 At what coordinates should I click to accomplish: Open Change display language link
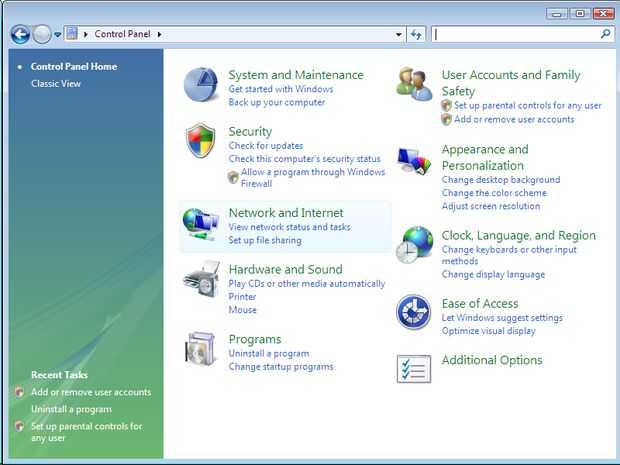coord(493,274)
